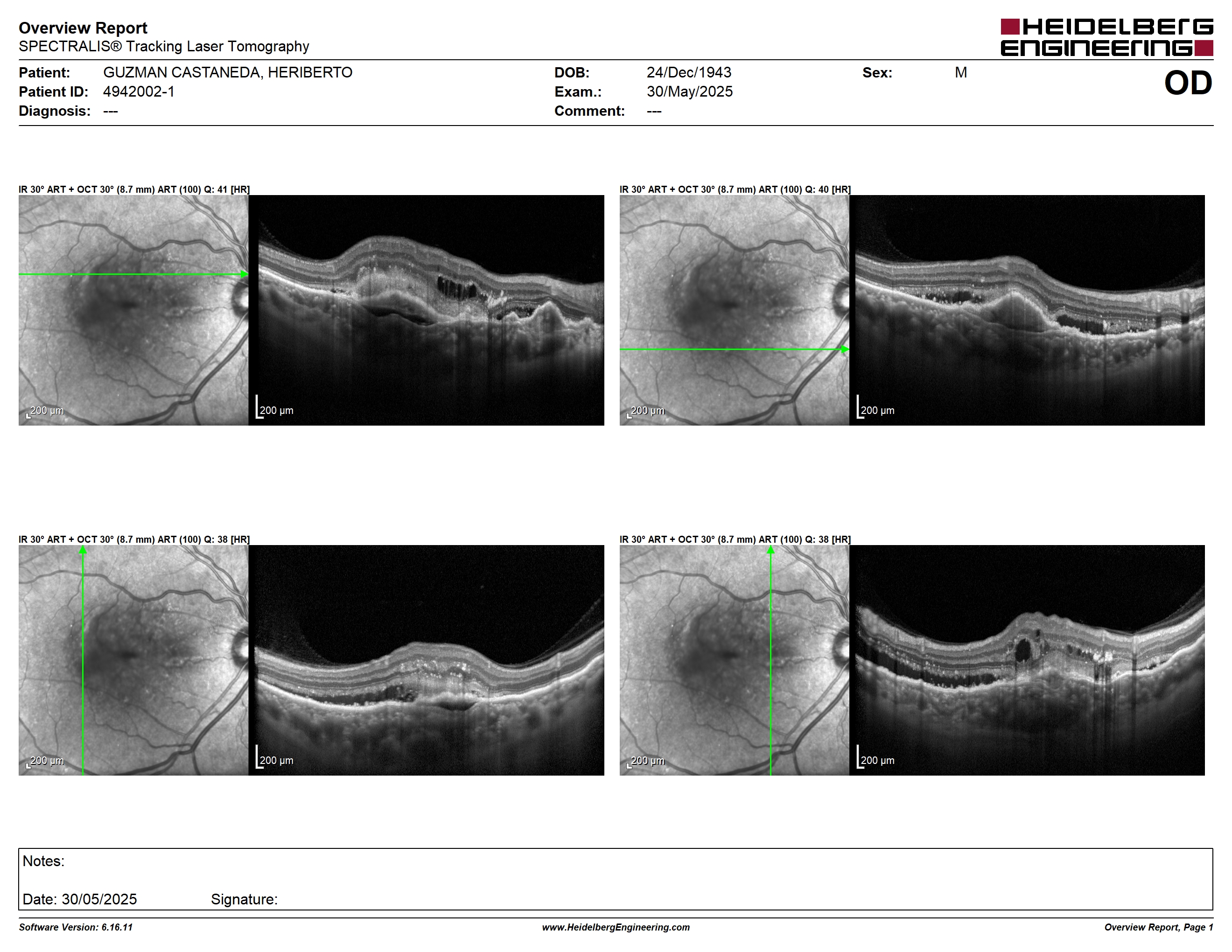Click scan caption with Q: 40
1232x952 pixels.
tap(735, 189)
